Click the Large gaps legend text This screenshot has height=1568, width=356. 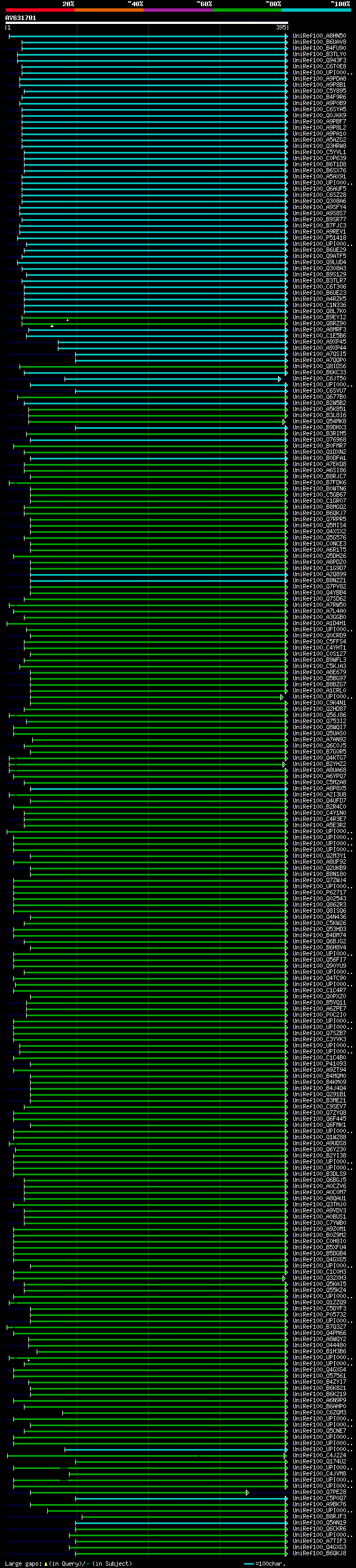coord(24,1564)
